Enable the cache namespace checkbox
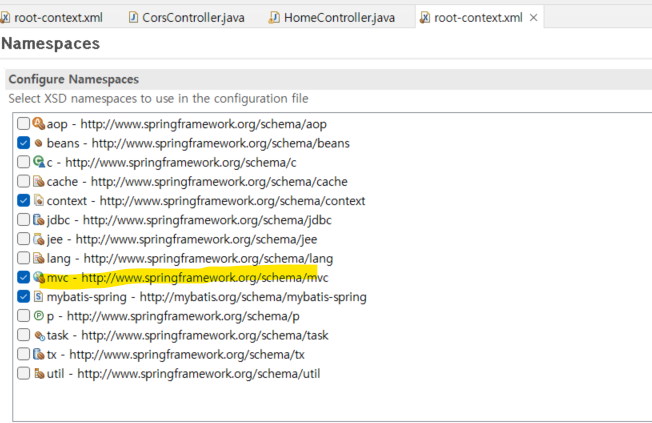The width and height of the screenshot is (652, 423). 23,181
